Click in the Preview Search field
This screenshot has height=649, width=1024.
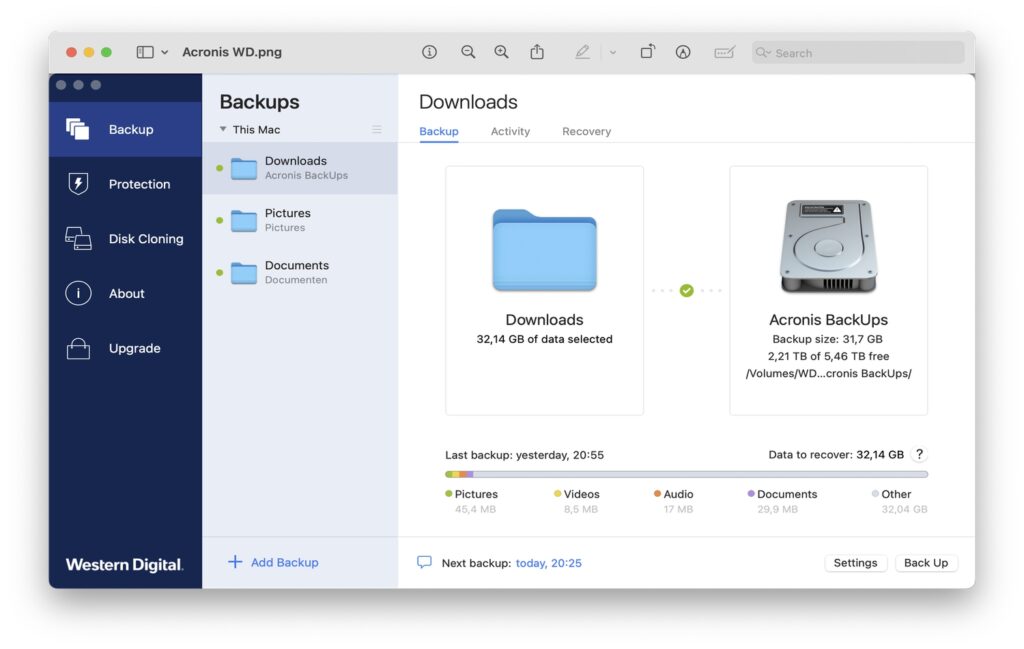pos(858,52)
